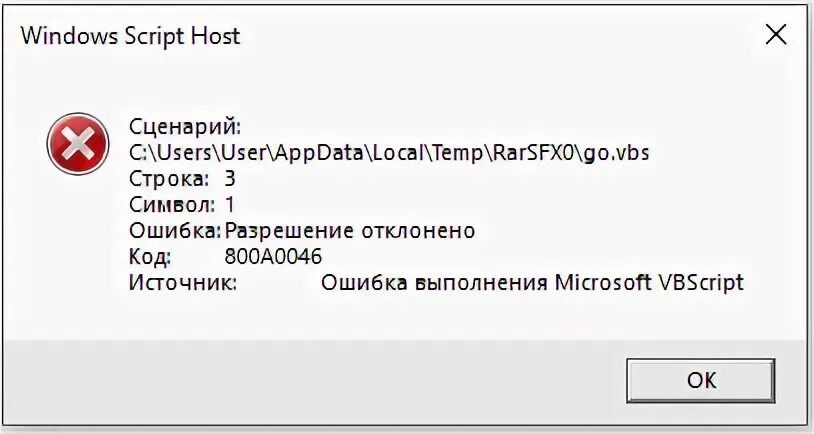Click the Сценарий label
Viewport: 814px width, 434px height.
pos(185,127)
